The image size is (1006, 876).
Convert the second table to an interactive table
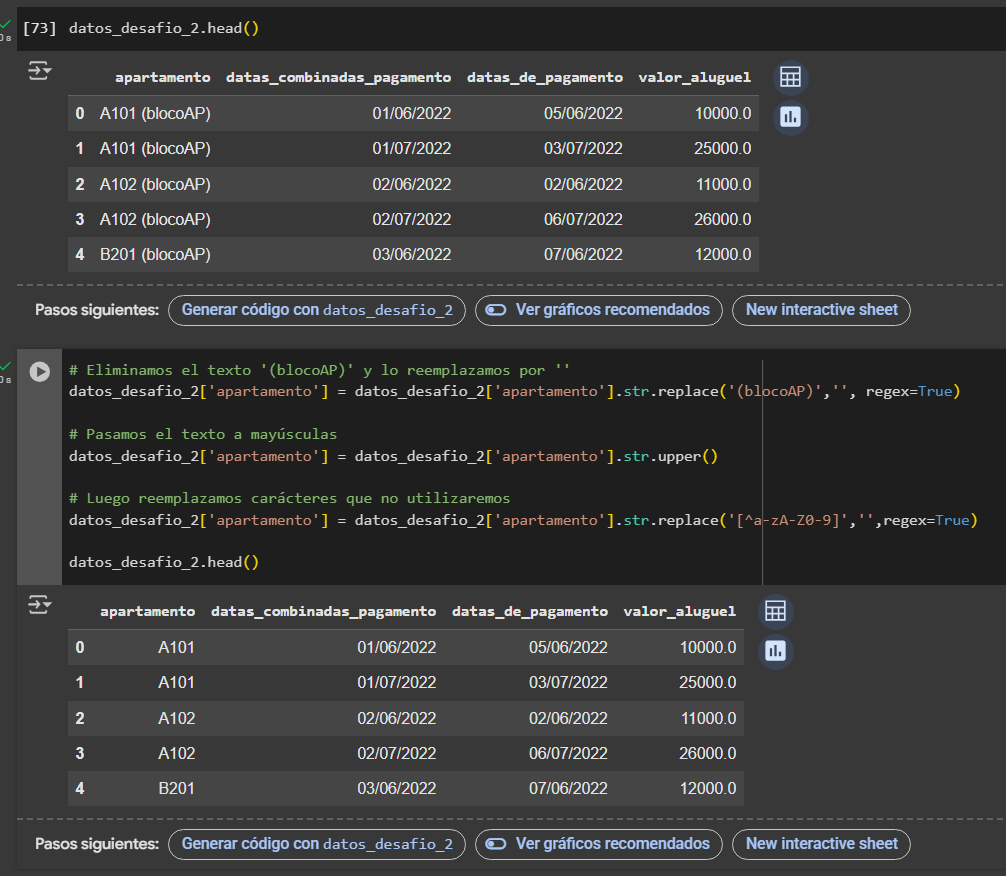[776, 611]
